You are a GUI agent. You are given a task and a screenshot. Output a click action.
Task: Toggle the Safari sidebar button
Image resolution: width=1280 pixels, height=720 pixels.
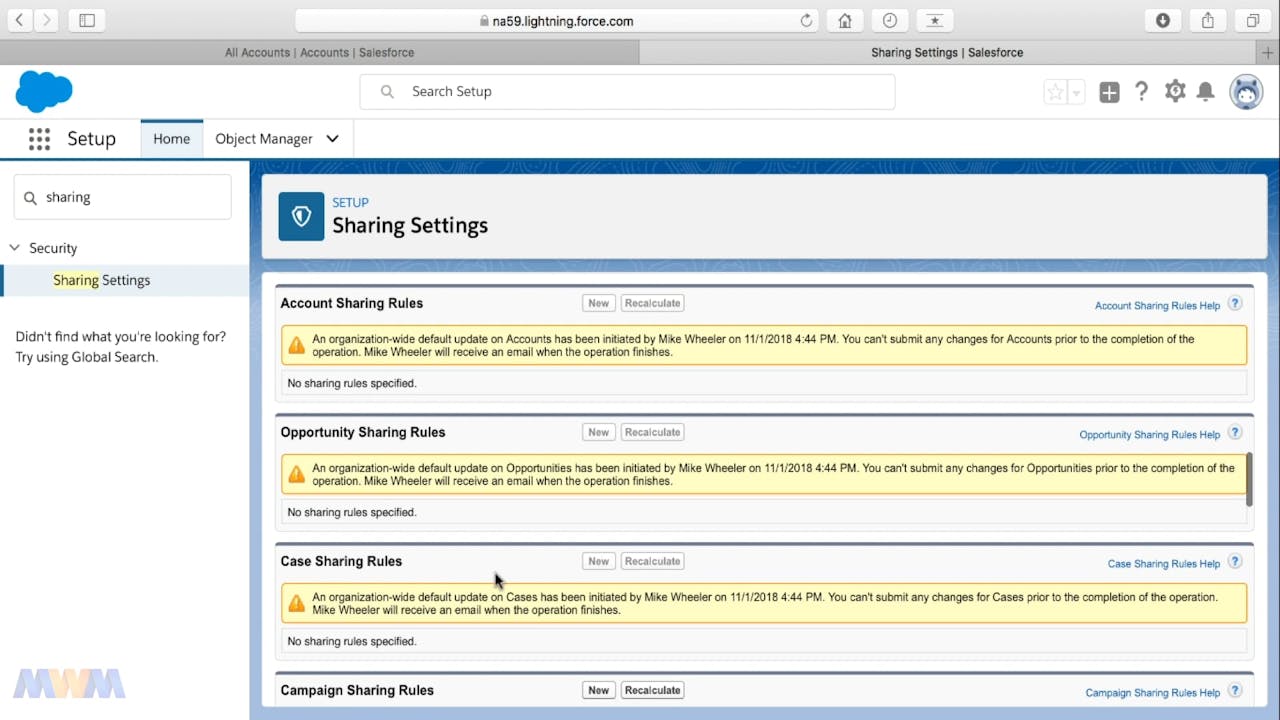[x=87, y=20]
